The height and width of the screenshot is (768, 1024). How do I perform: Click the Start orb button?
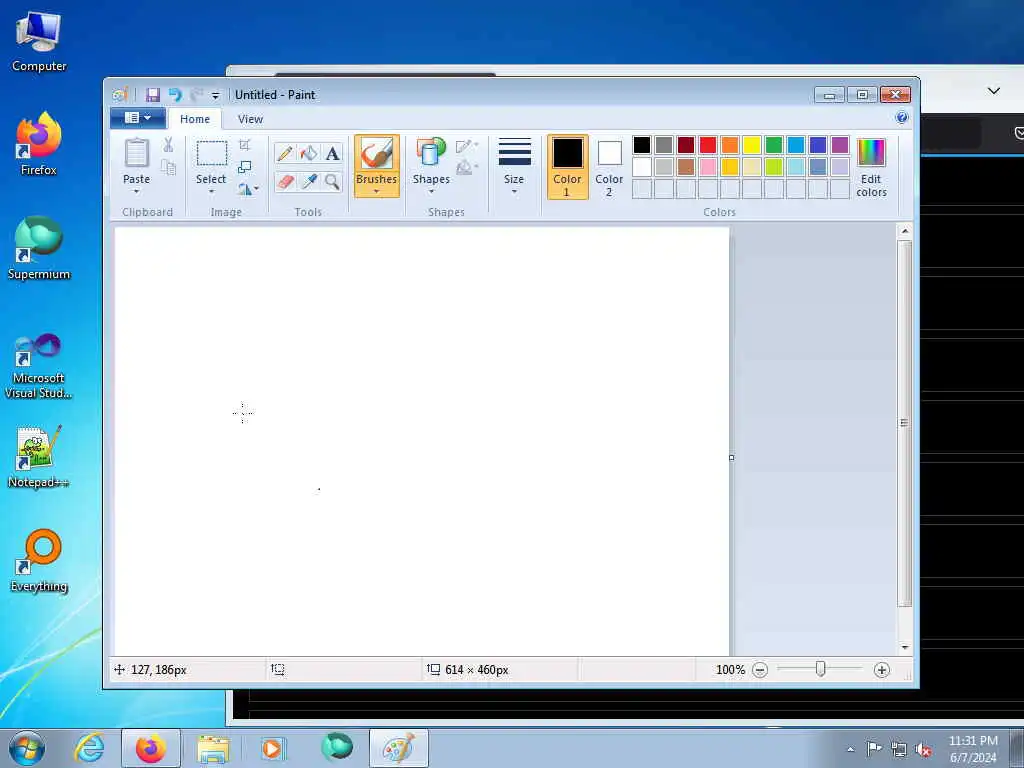26,748
